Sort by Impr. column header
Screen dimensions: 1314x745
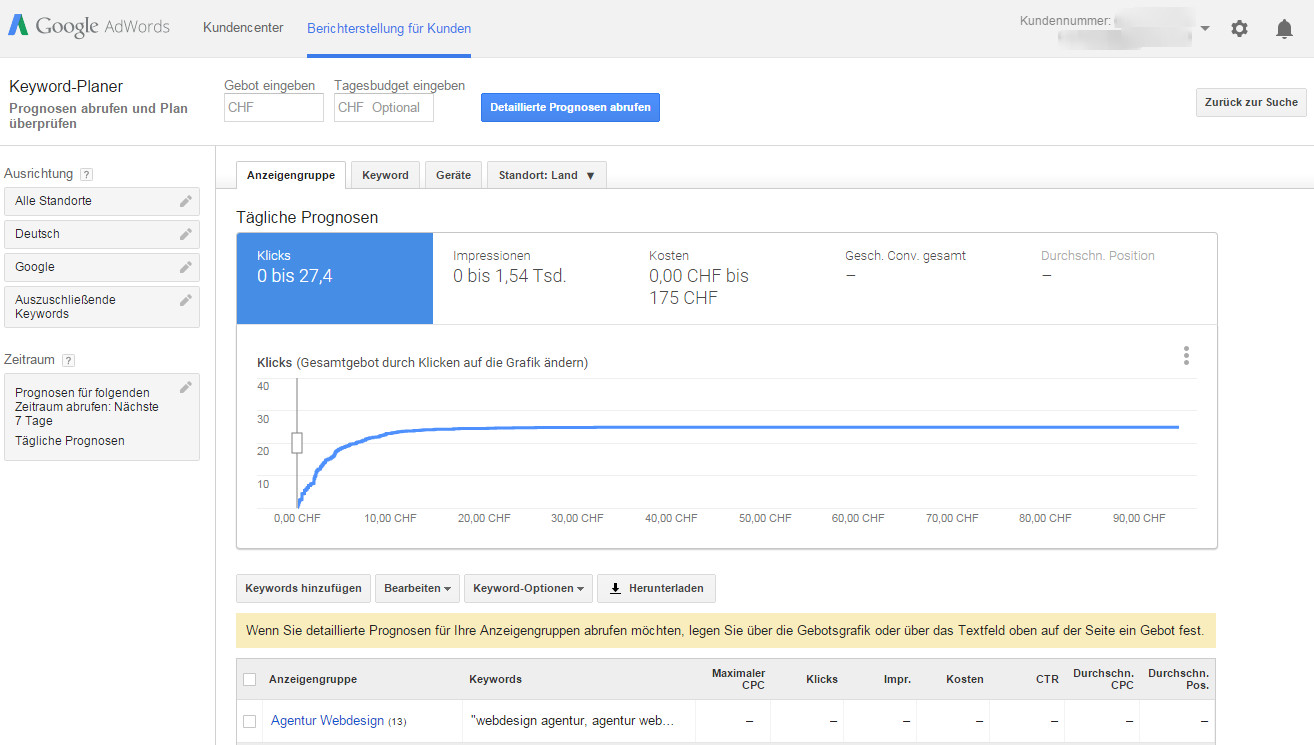click(897, 679)
